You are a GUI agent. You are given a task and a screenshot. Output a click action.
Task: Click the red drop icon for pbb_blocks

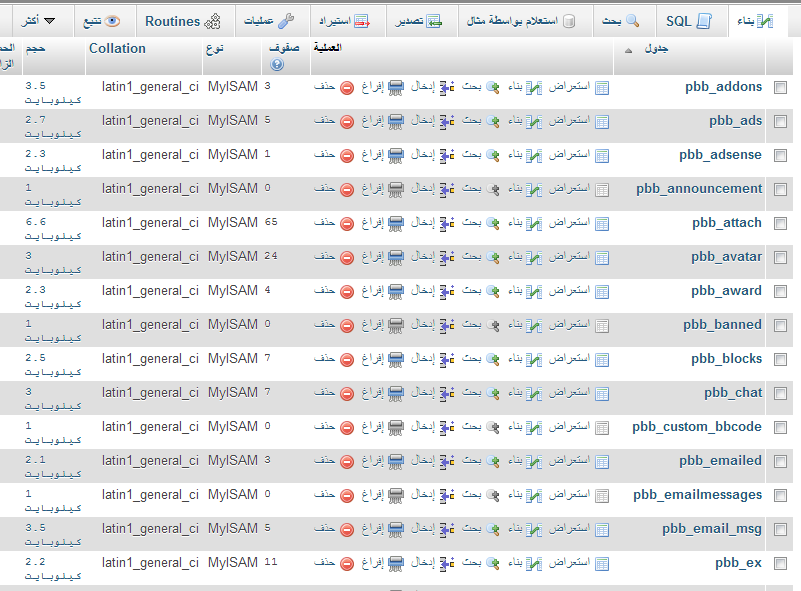pyautogui.click(x=347, y=360)
